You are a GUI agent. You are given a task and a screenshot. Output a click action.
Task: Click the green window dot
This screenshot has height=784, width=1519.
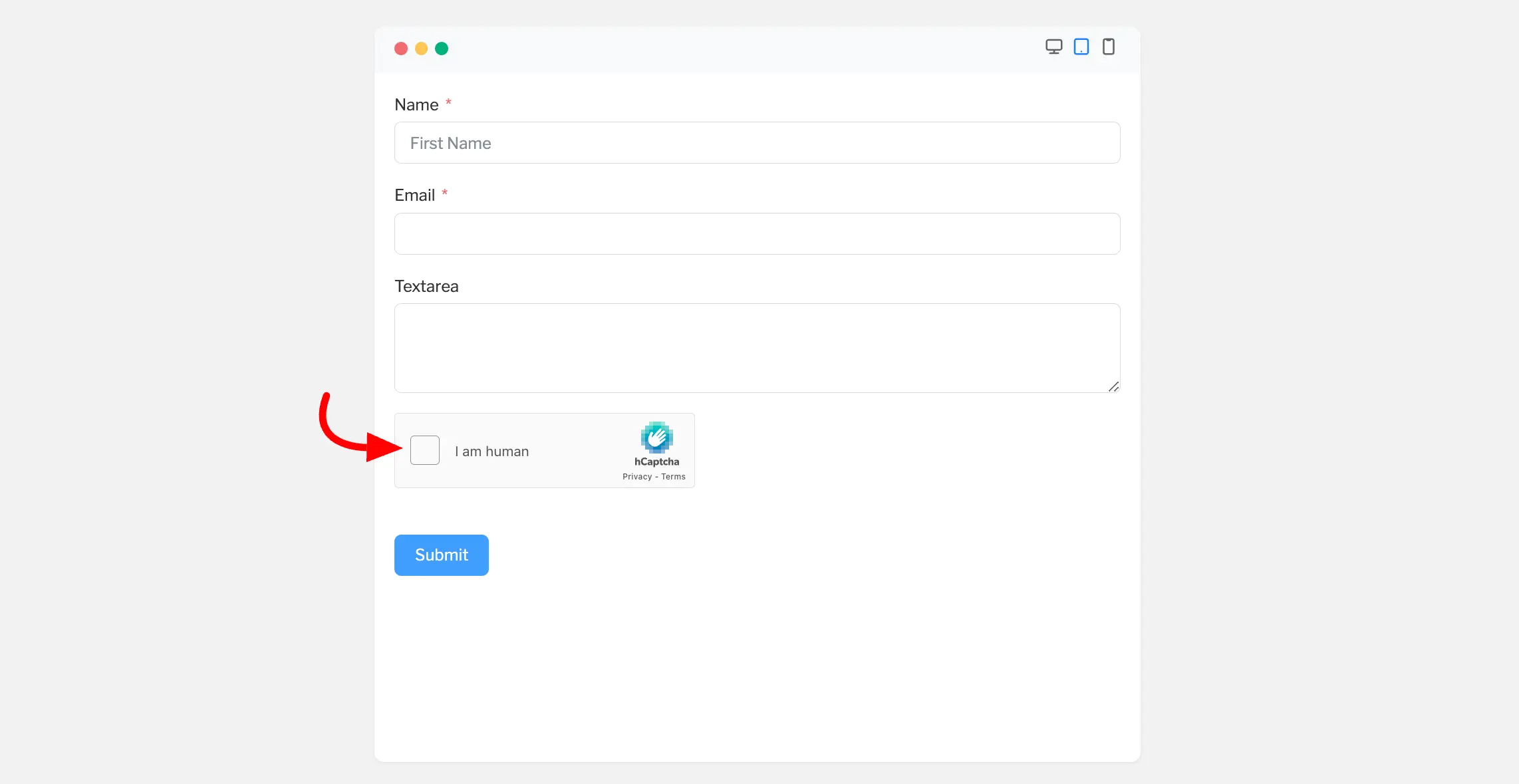(442, 49)
